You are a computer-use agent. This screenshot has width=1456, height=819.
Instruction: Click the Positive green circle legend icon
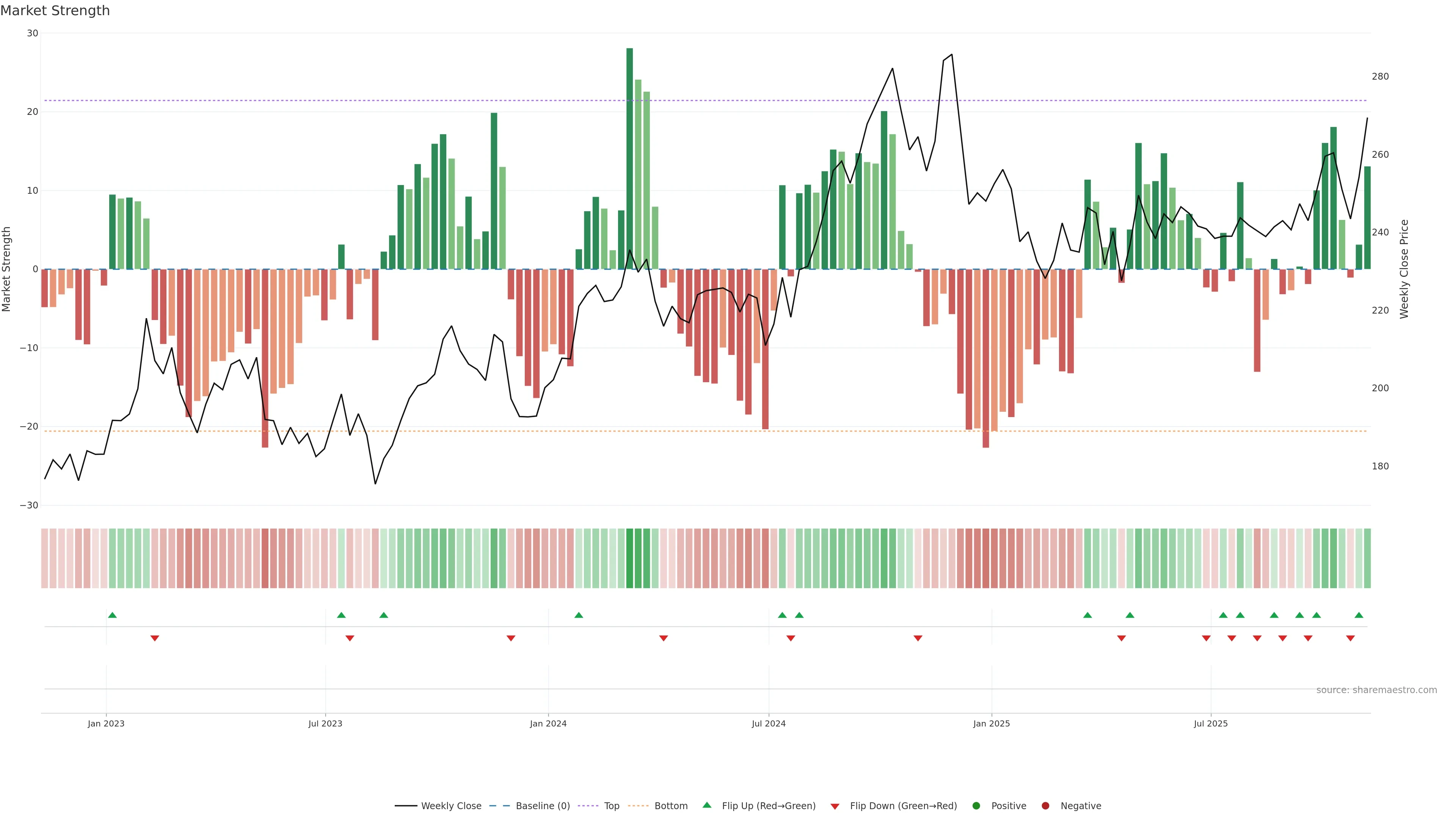coord(976,806)
